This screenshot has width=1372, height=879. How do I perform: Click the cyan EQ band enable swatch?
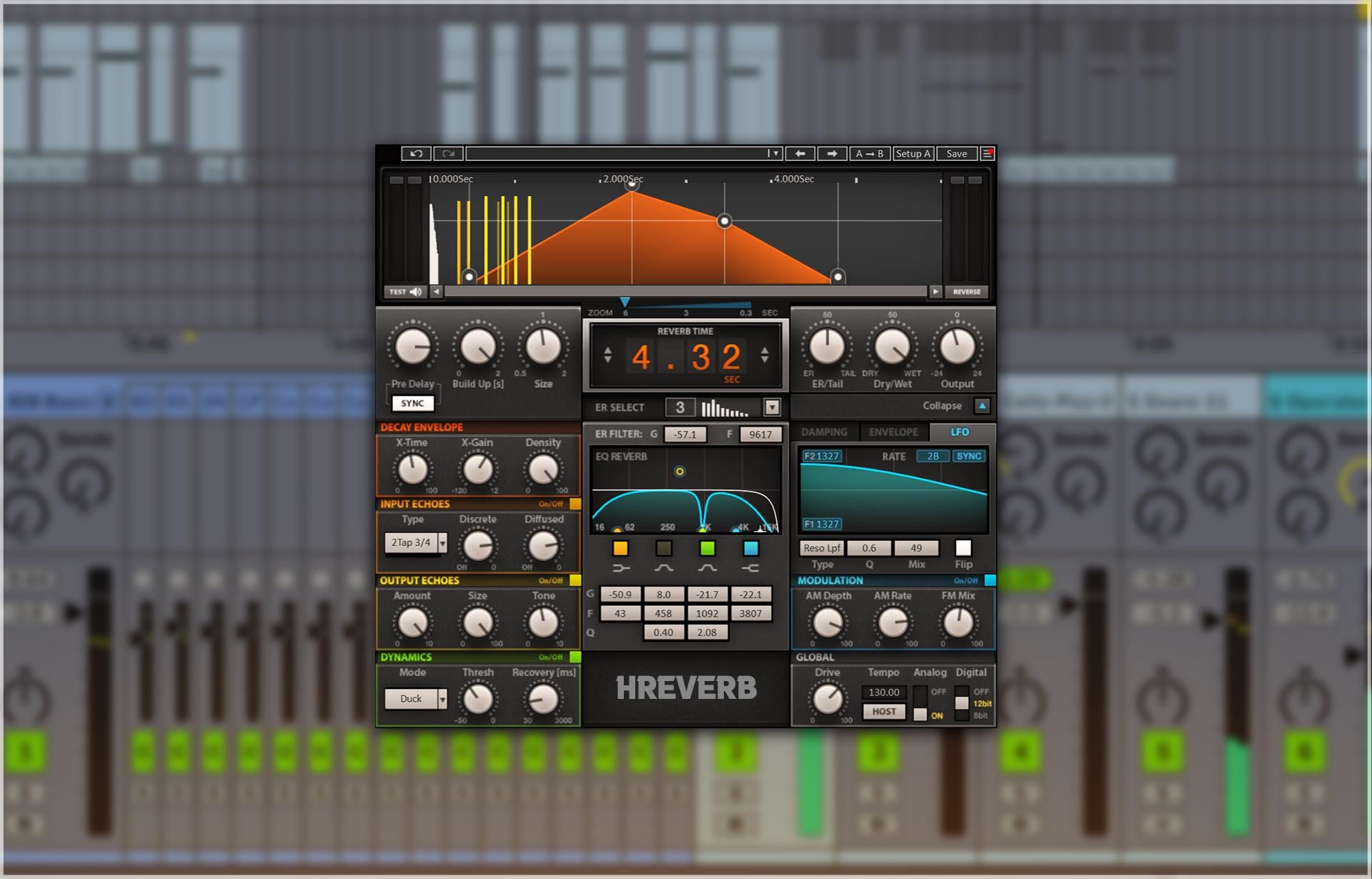click(x=750, y=549)
